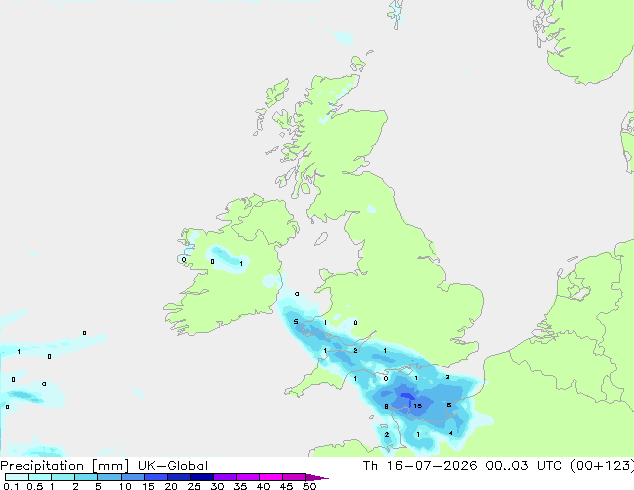Pick the 45–50 mm legend color swatch
634x490 pixels.
[x=294, y=477]
